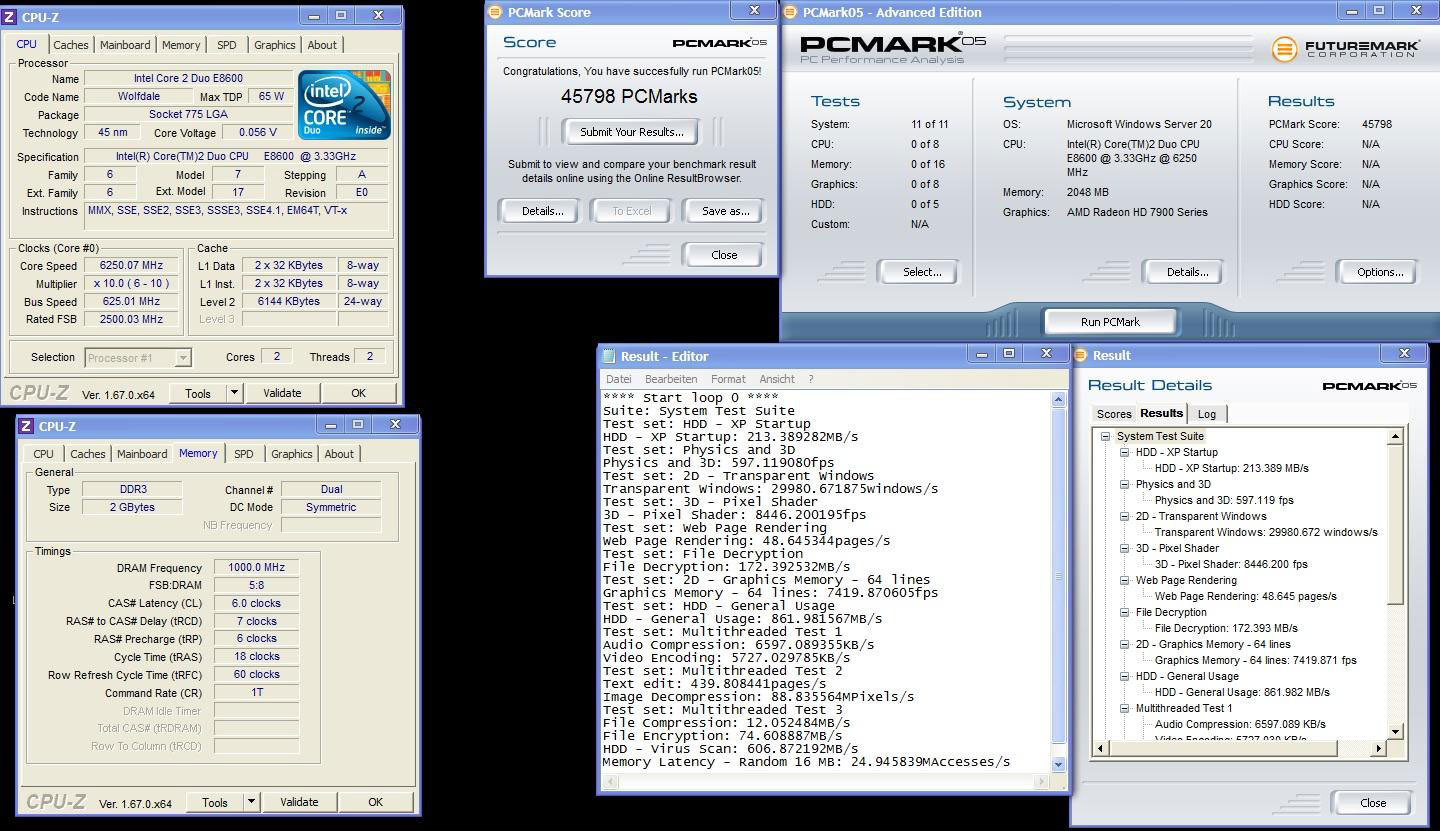Open About tab in memory CPU-Z window
The image size is (1440, 831).
[x=339, y=454]
